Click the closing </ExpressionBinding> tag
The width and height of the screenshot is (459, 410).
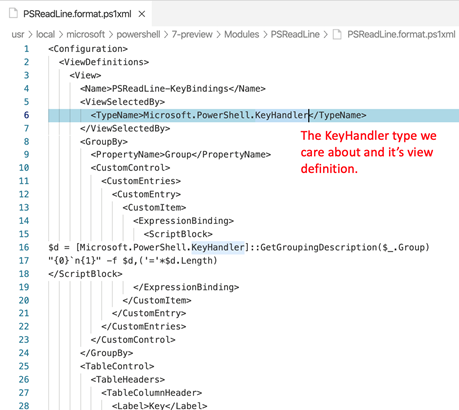coord(186,287)
